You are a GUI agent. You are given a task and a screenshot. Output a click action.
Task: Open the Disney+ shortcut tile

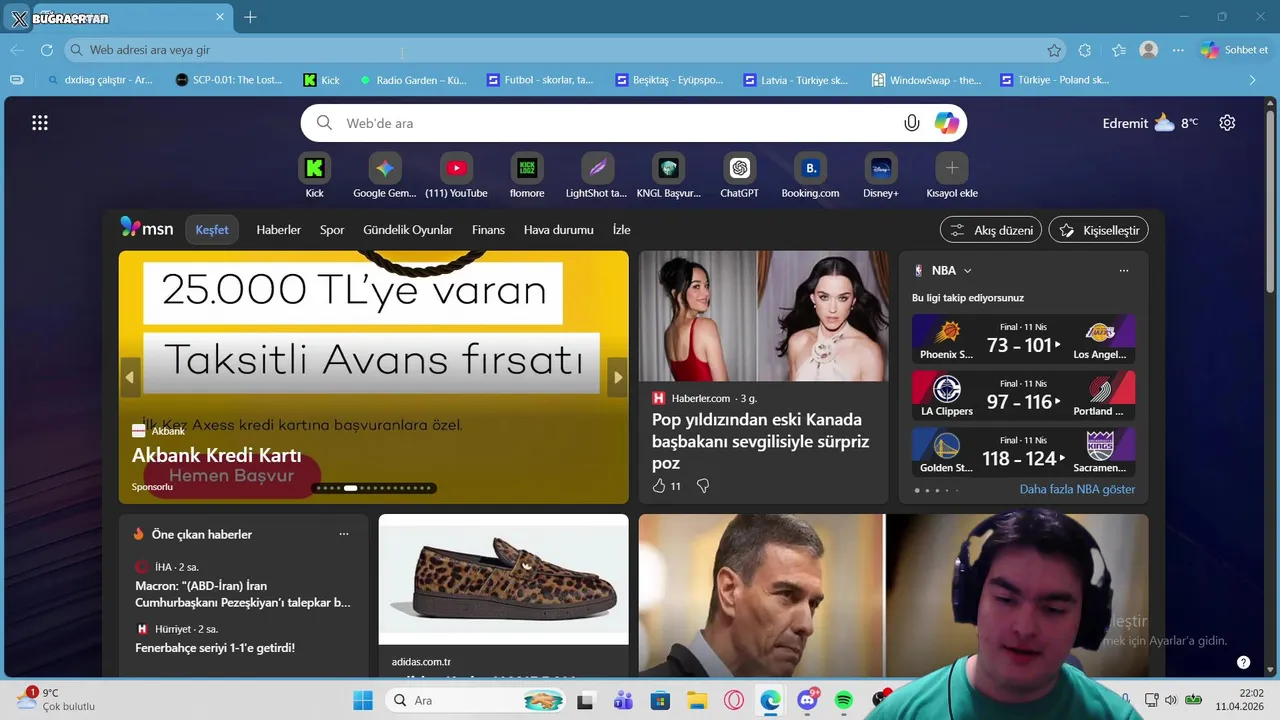(881, 168)
